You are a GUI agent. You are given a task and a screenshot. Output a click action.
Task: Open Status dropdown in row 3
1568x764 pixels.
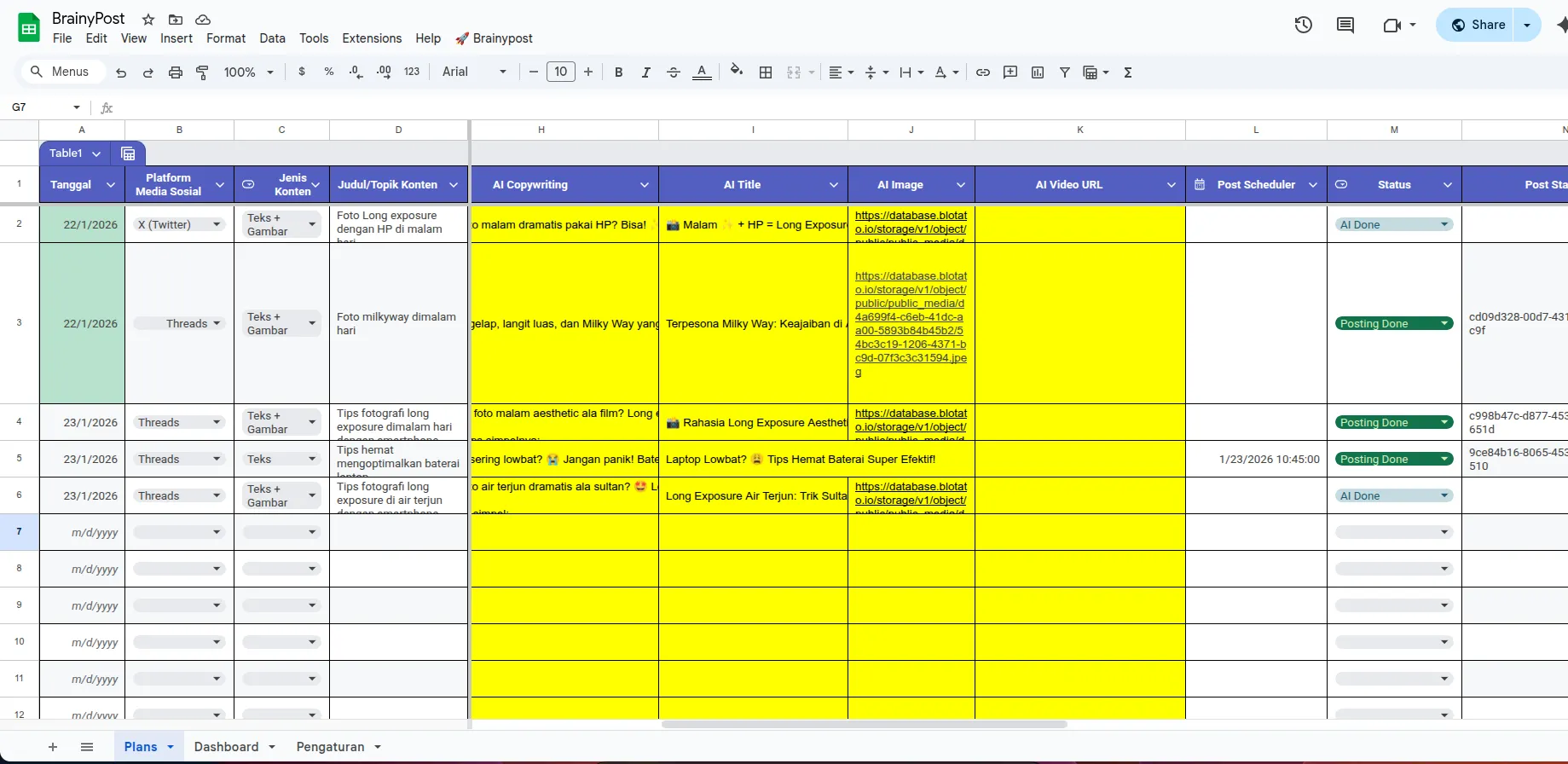(x=1444, y=324)
